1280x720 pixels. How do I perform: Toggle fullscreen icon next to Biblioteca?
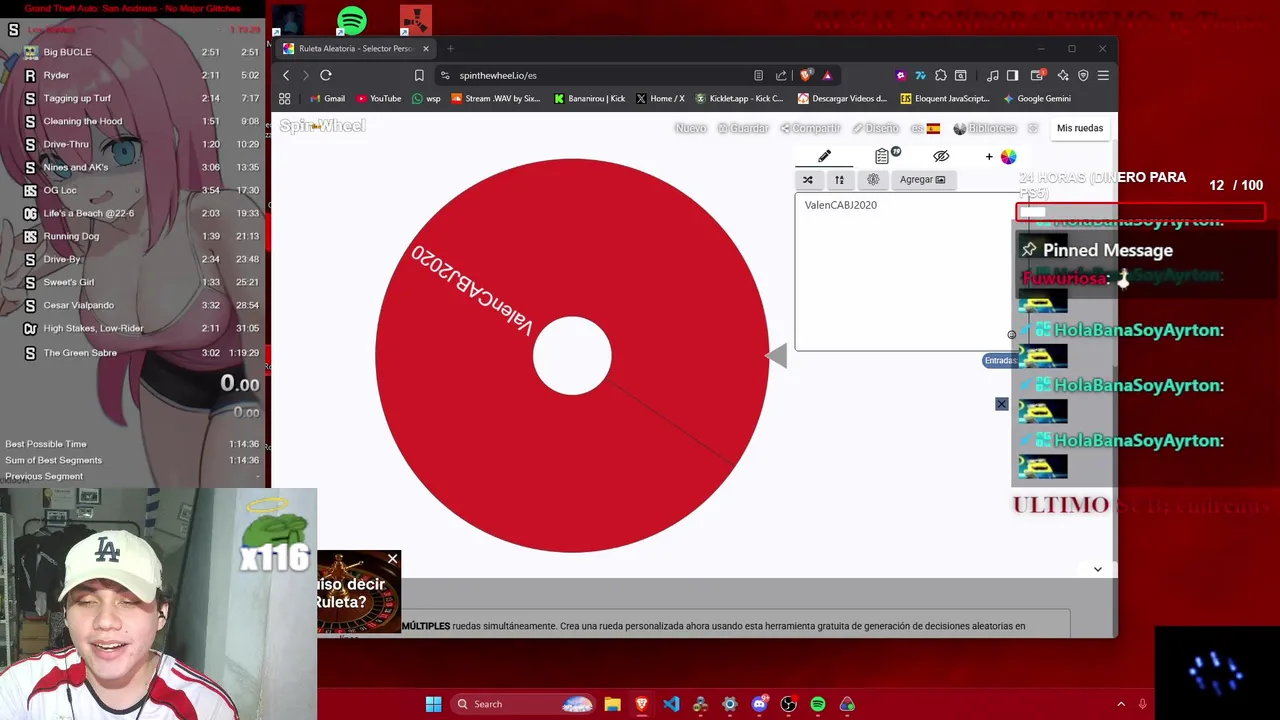pos(1033,128)
